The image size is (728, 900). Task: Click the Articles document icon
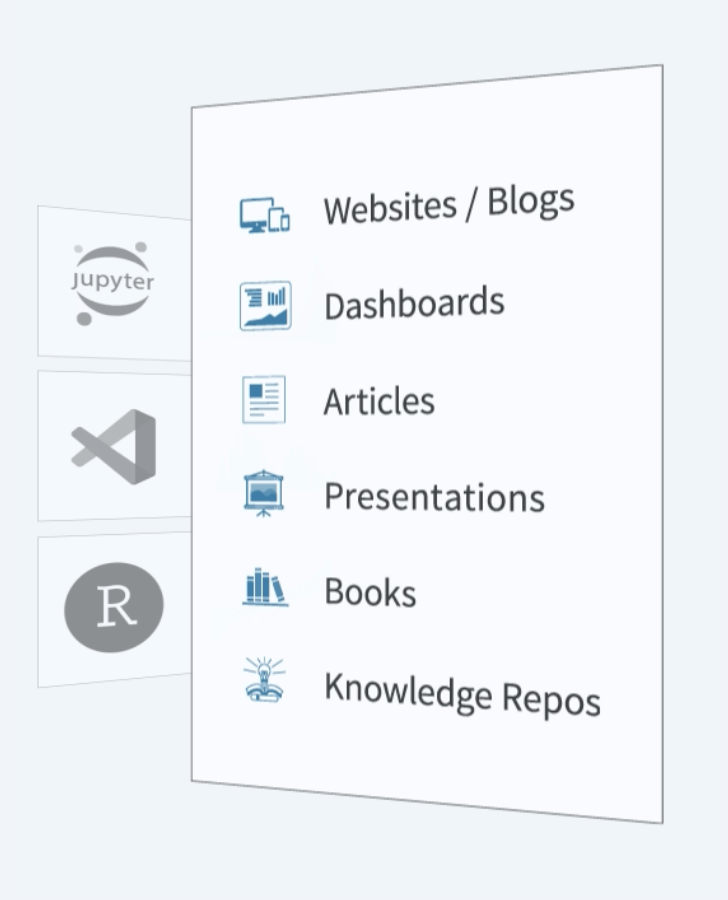tap(264, 399)
